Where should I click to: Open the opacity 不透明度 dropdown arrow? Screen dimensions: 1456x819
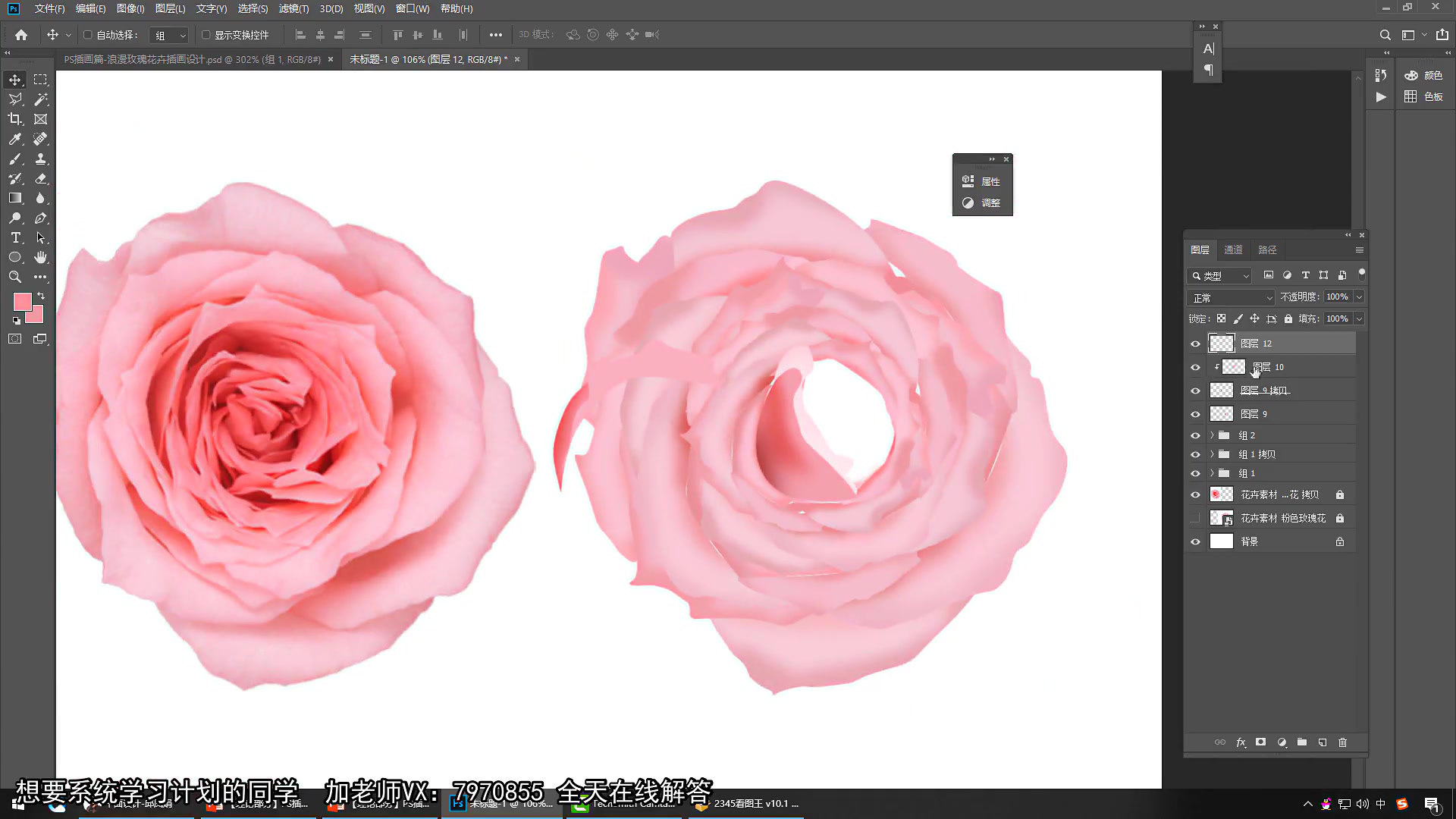(x=1359, y=297)
